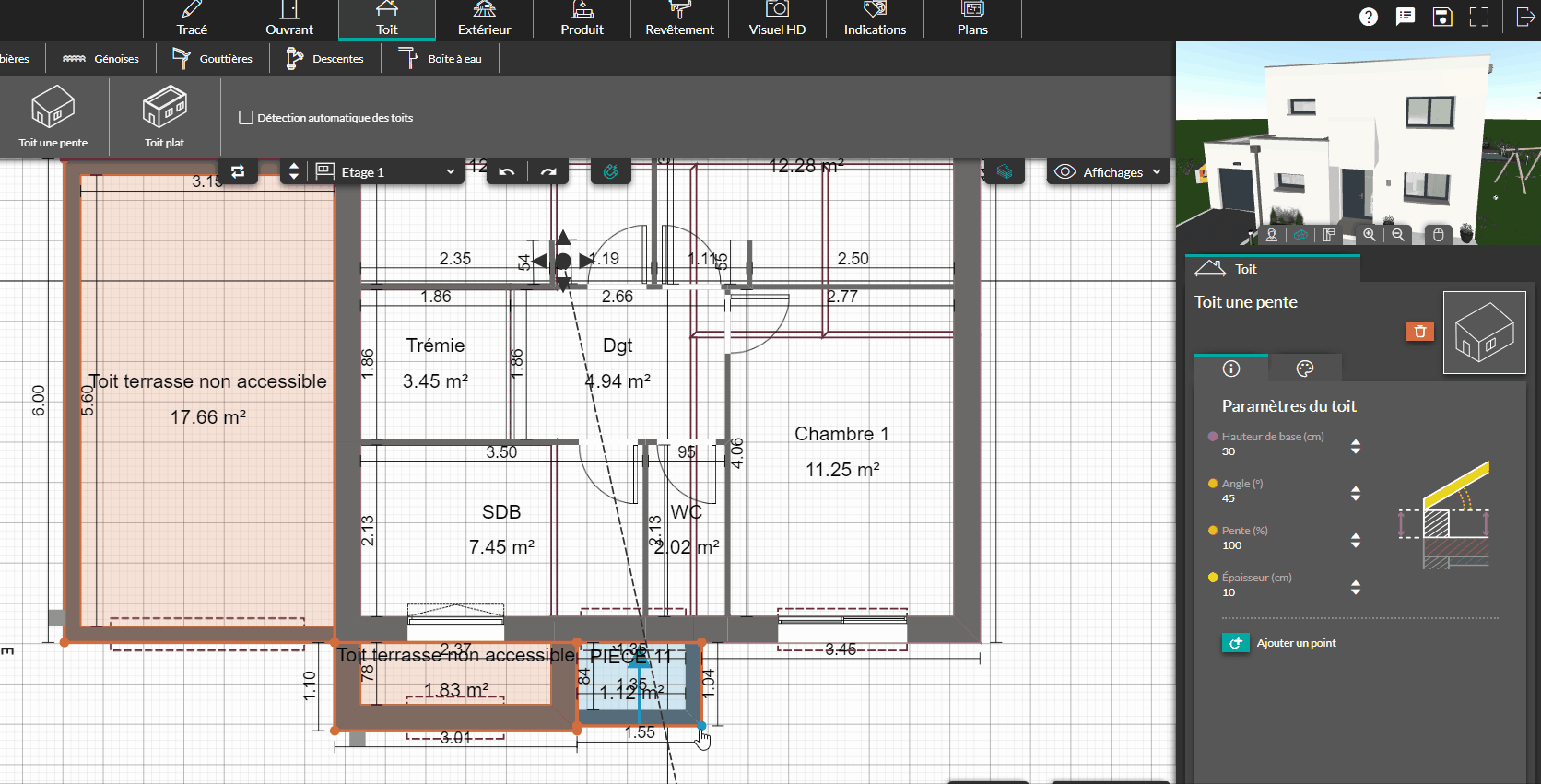This screenshot has width=1541, height=784.
Task: Delete roof with the orange trash icon
Action: click(1419, 332)
